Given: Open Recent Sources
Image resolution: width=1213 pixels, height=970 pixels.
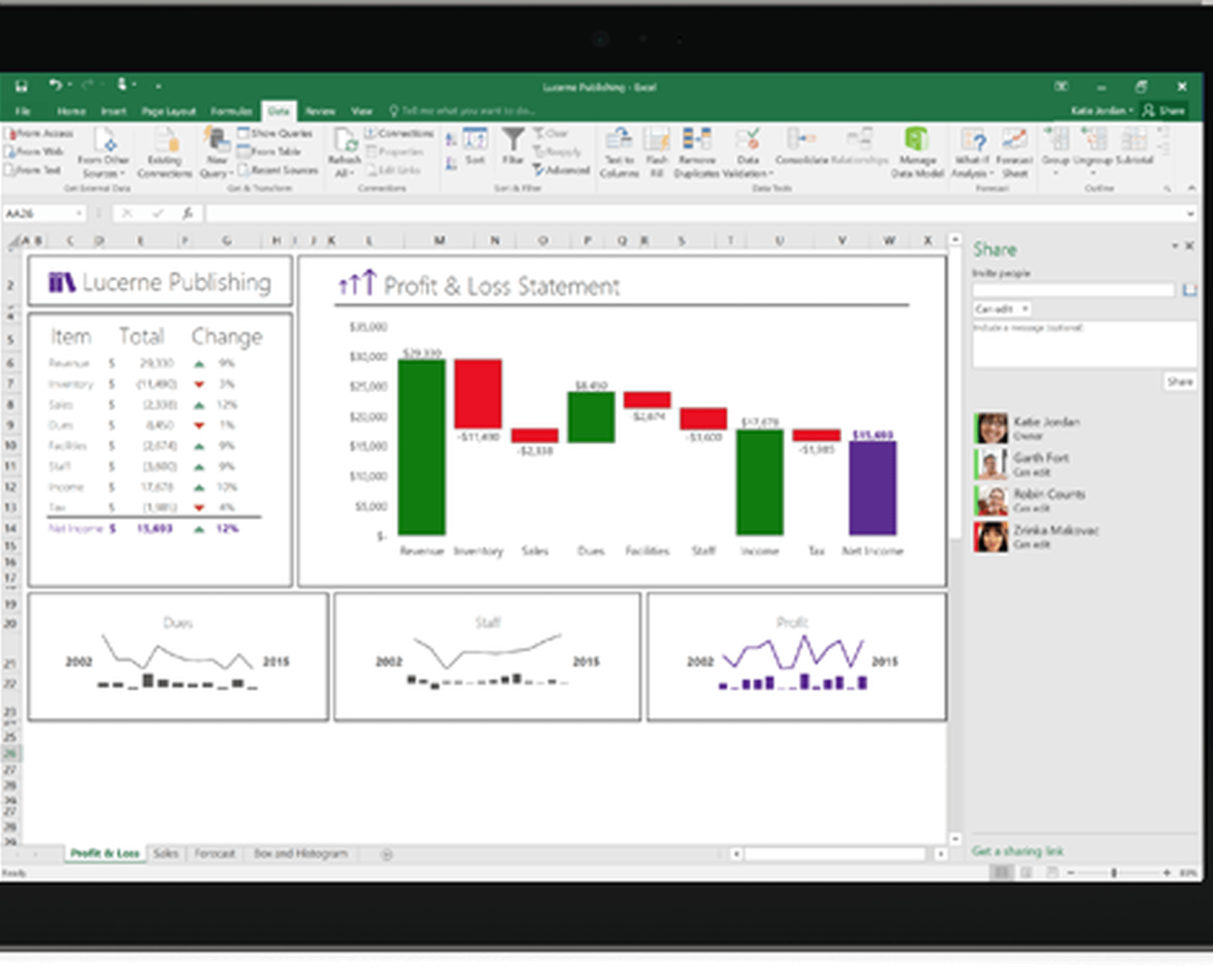Looking at the screenshot, I should [x=278, y=170].
